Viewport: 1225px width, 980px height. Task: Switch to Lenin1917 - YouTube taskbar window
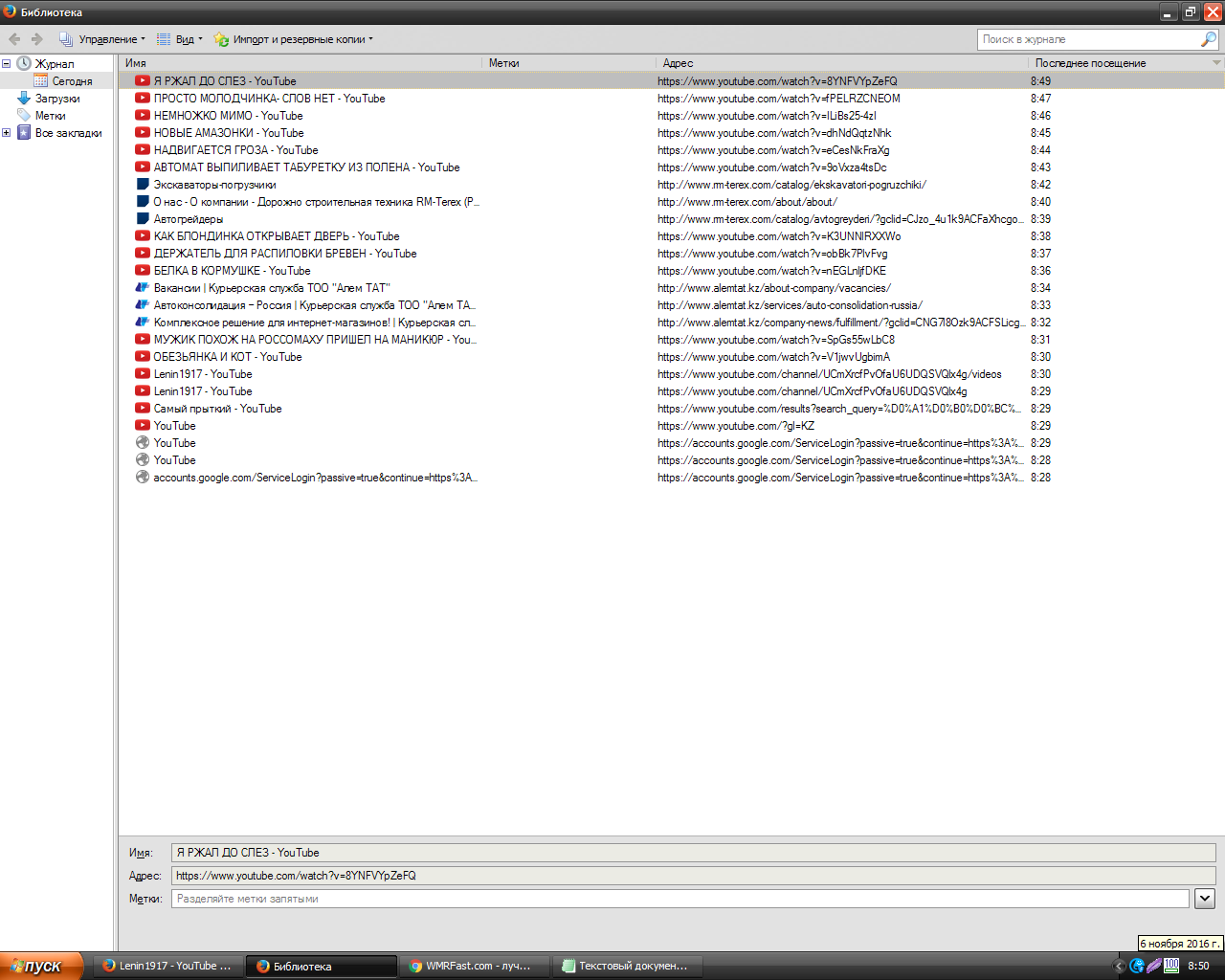(168, 967)
